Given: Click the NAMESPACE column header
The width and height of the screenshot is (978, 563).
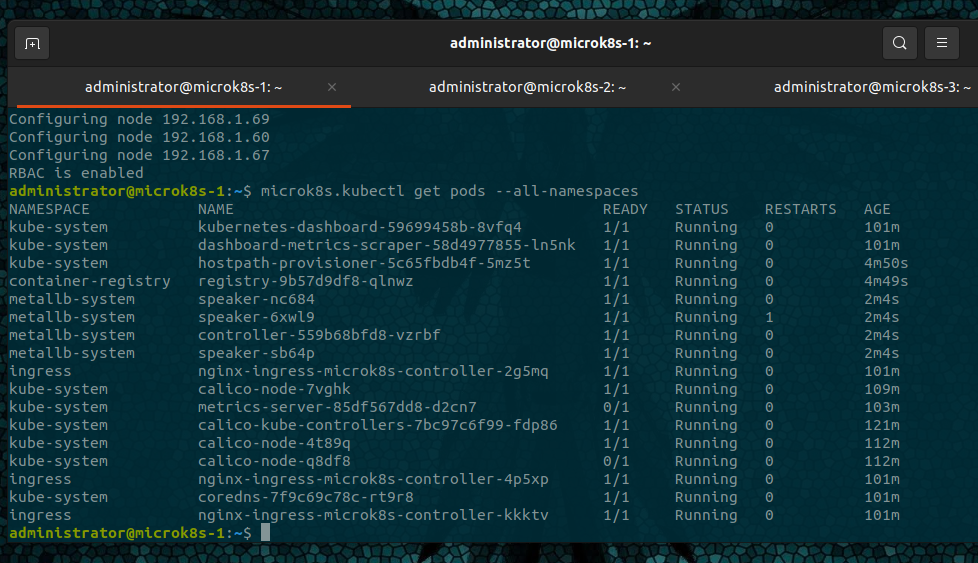Looking at the screenshot, I should click(x=49, y=209).
